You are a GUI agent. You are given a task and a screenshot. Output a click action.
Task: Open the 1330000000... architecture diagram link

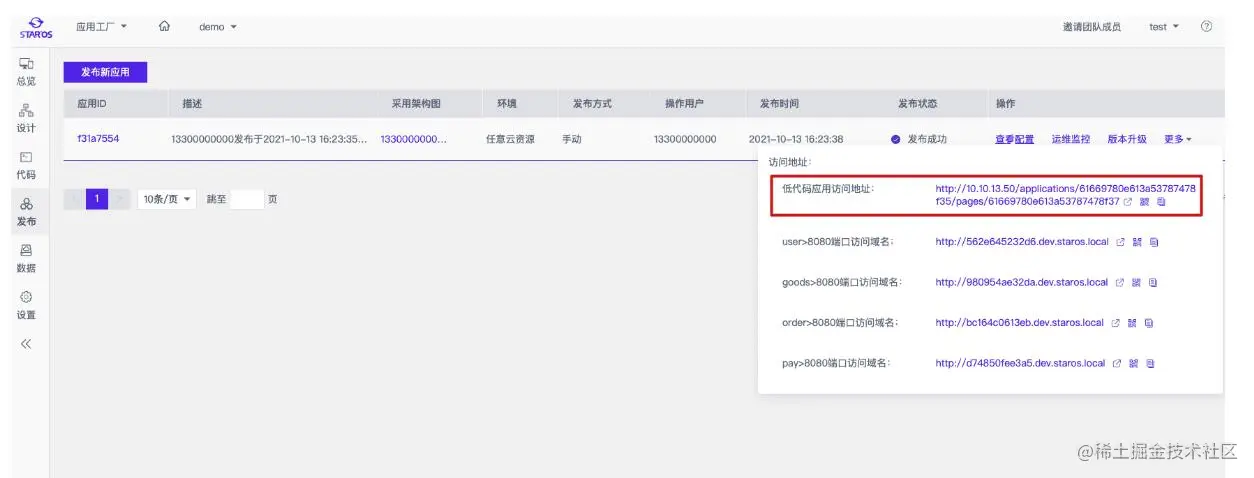coord(413,139)
